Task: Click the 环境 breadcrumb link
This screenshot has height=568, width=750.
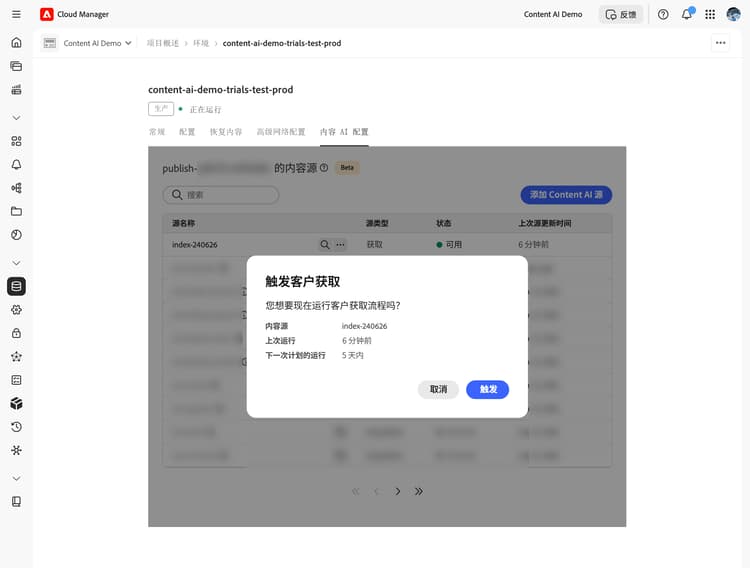Action: coord(201,43)
